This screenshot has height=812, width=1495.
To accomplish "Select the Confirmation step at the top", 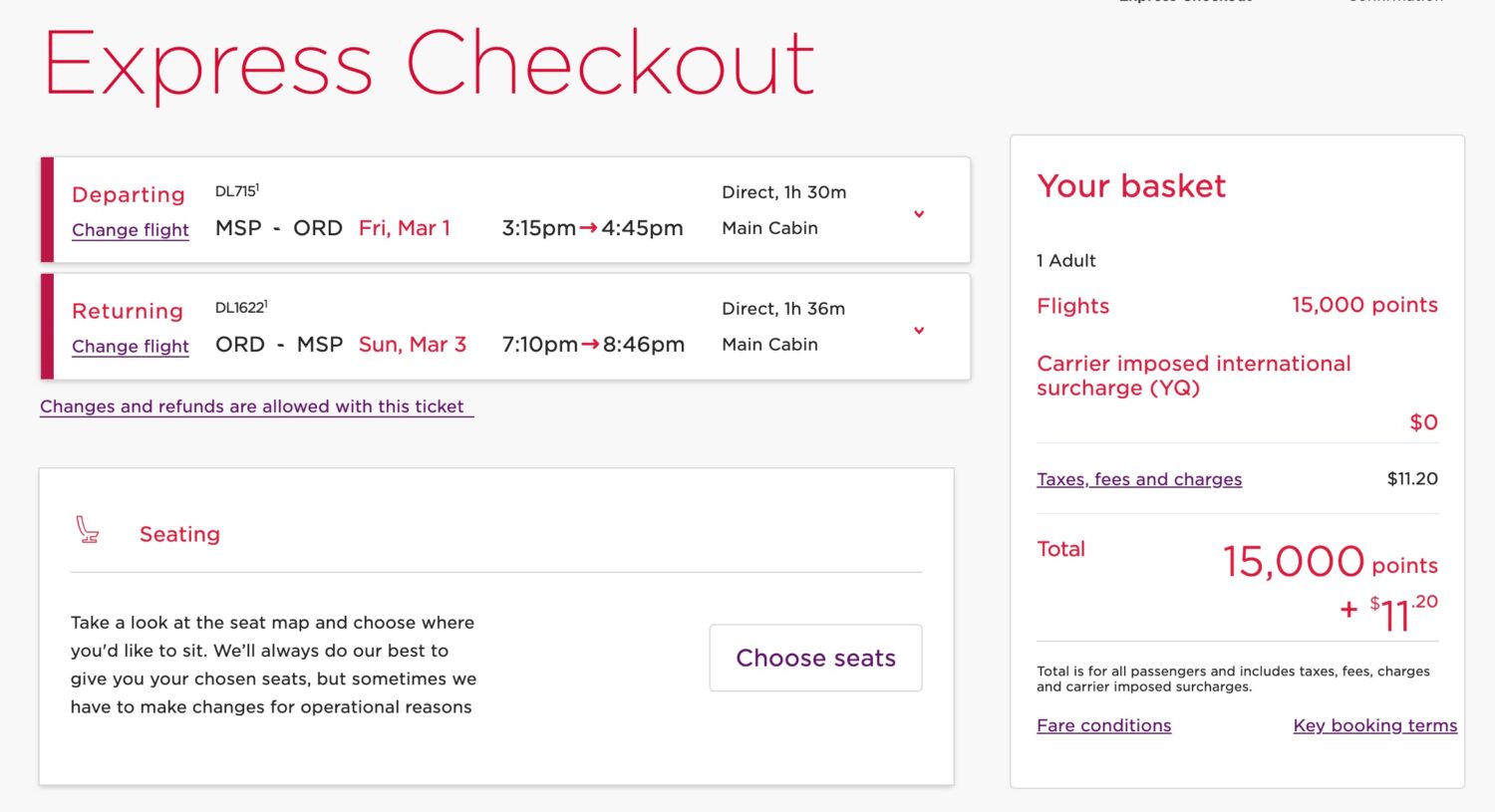I will pos(1395,3).
